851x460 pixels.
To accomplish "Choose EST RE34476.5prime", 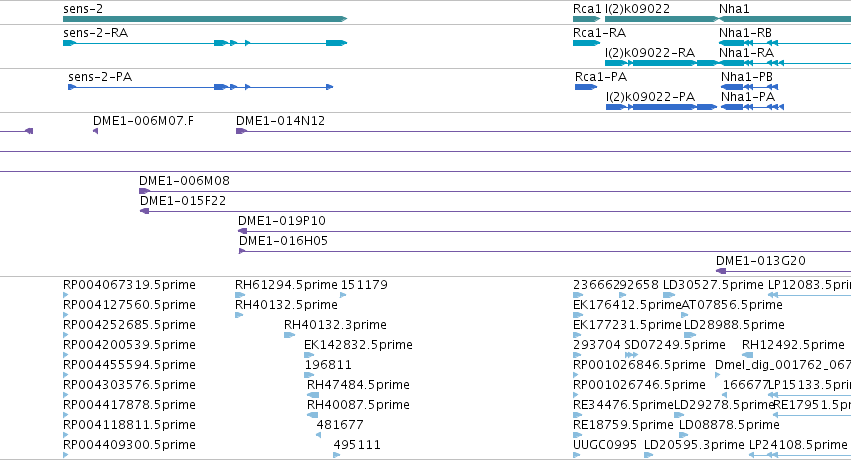I will coord(624,405).
